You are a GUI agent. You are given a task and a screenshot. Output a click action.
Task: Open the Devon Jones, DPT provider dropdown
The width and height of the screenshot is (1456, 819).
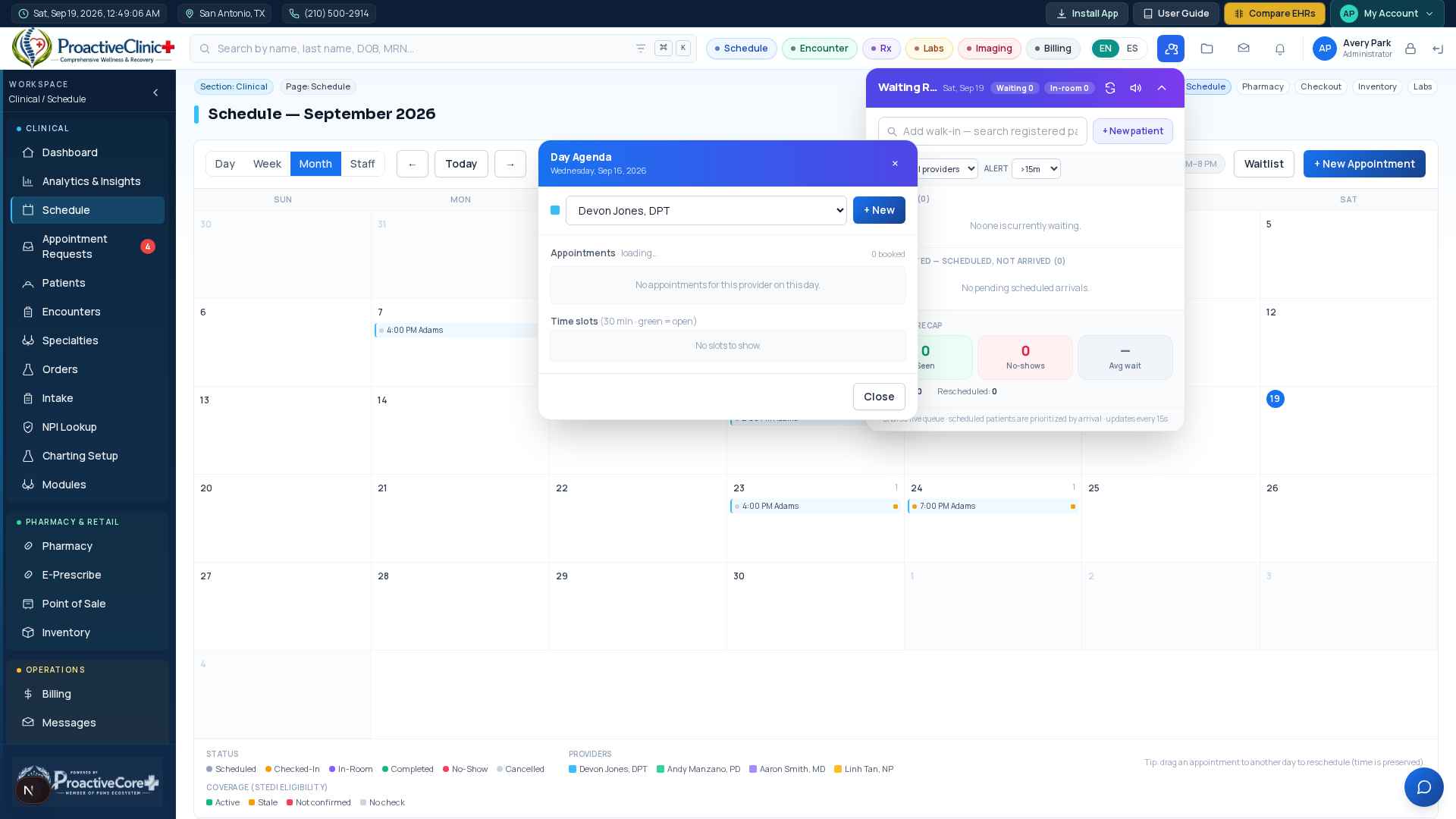point(706,211)
